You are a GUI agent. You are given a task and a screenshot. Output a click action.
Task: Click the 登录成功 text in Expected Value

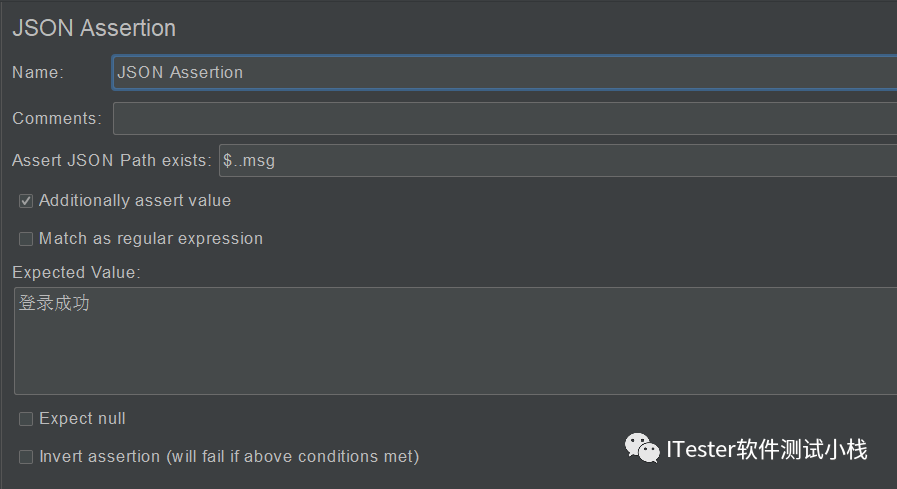[54, 303]
